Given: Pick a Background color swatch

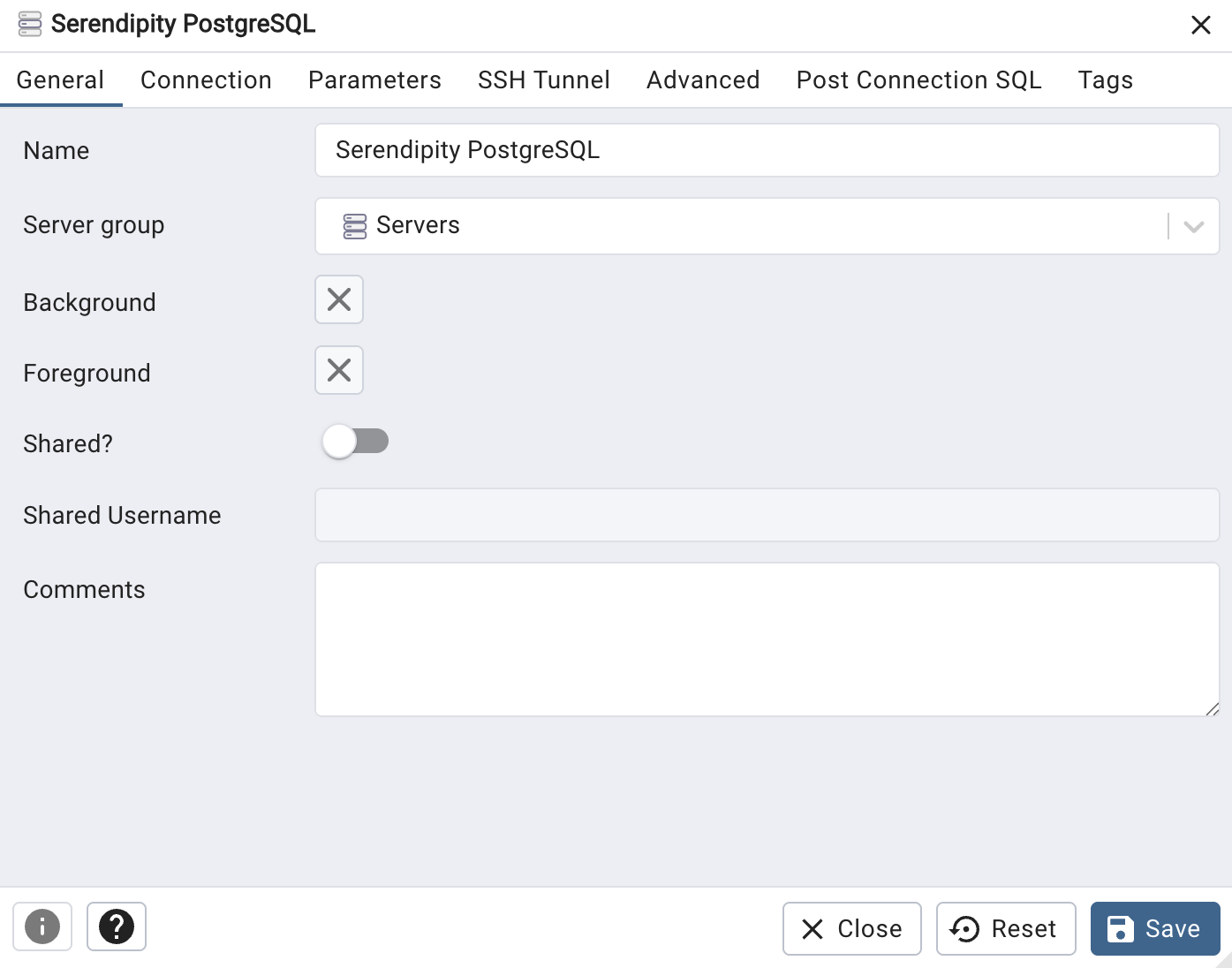Looking at the screenshot, I should coord(339,299).
